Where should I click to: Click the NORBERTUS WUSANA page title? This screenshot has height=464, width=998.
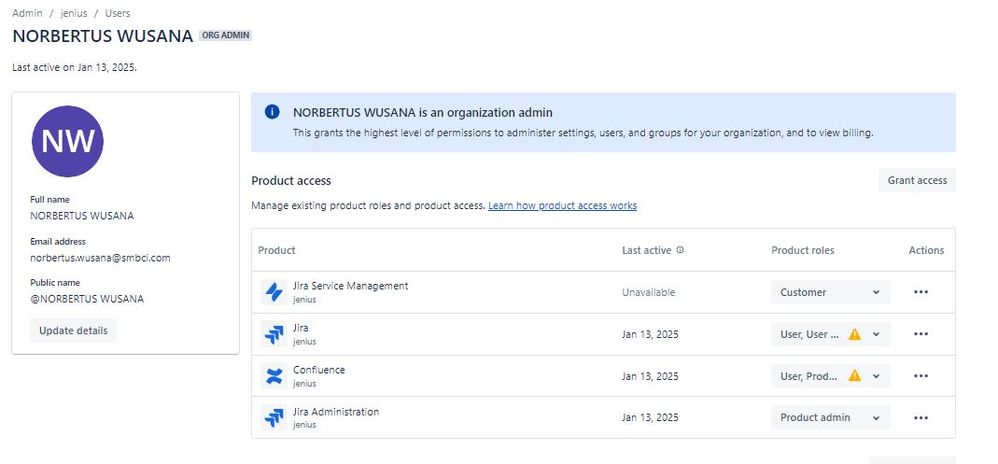[x=102, y=36]
